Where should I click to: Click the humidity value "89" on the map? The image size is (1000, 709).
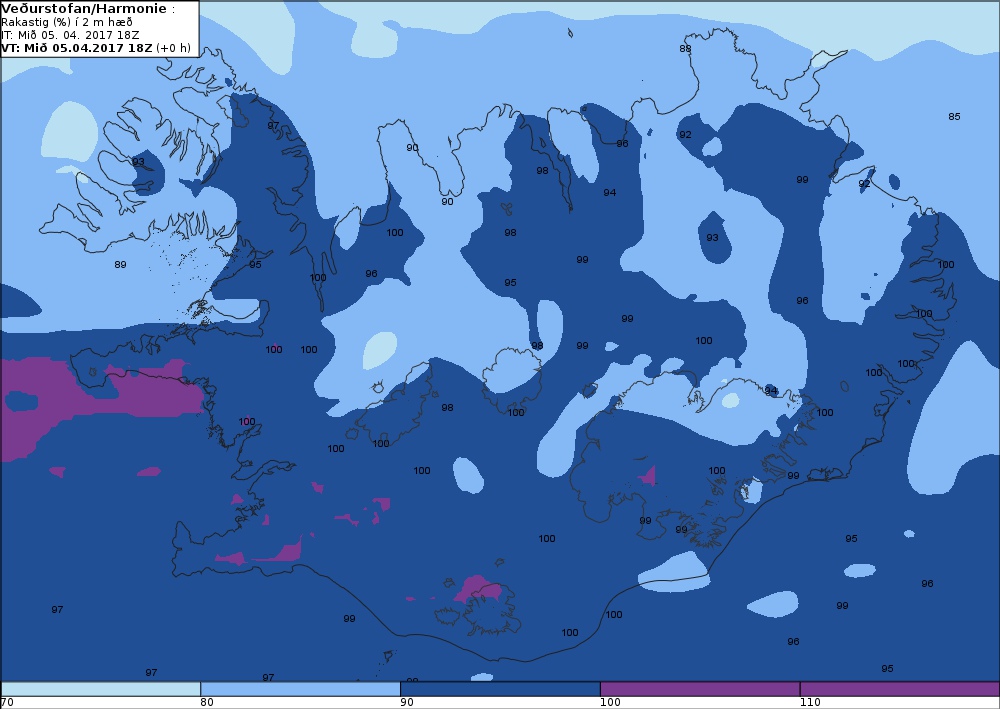pos(120,265)
